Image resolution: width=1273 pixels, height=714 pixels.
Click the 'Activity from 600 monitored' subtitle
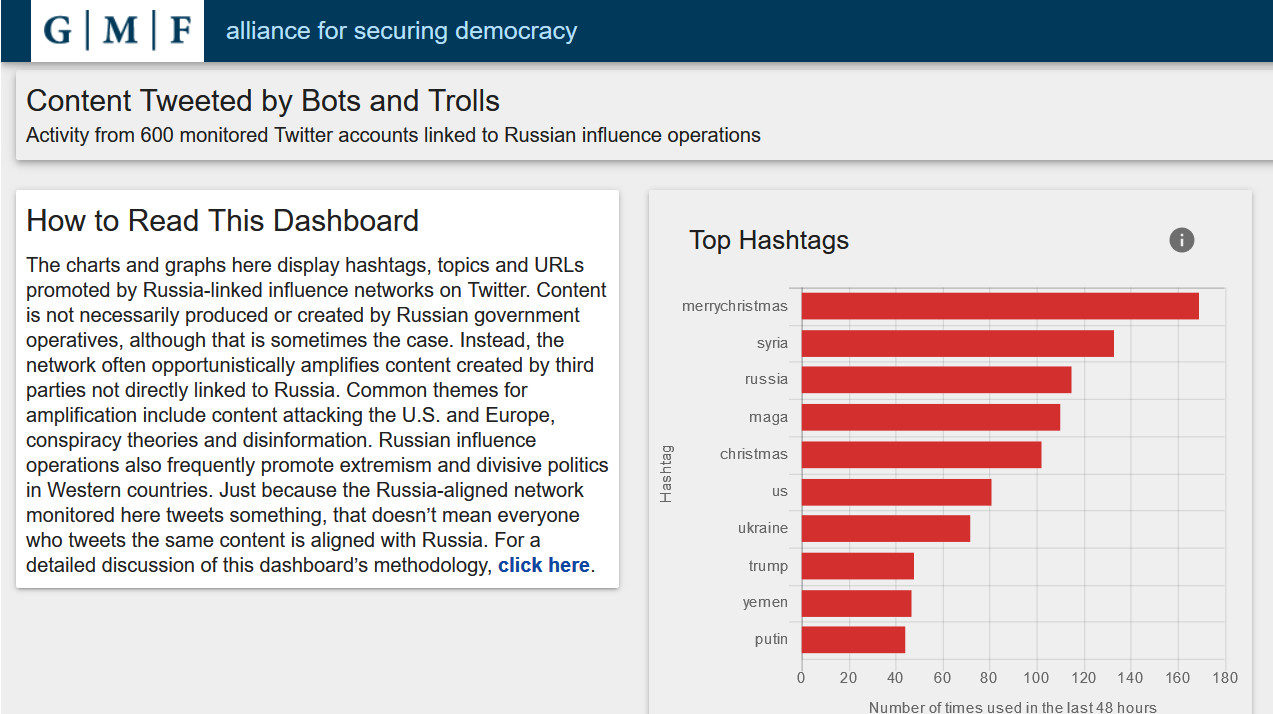[393, 135]
